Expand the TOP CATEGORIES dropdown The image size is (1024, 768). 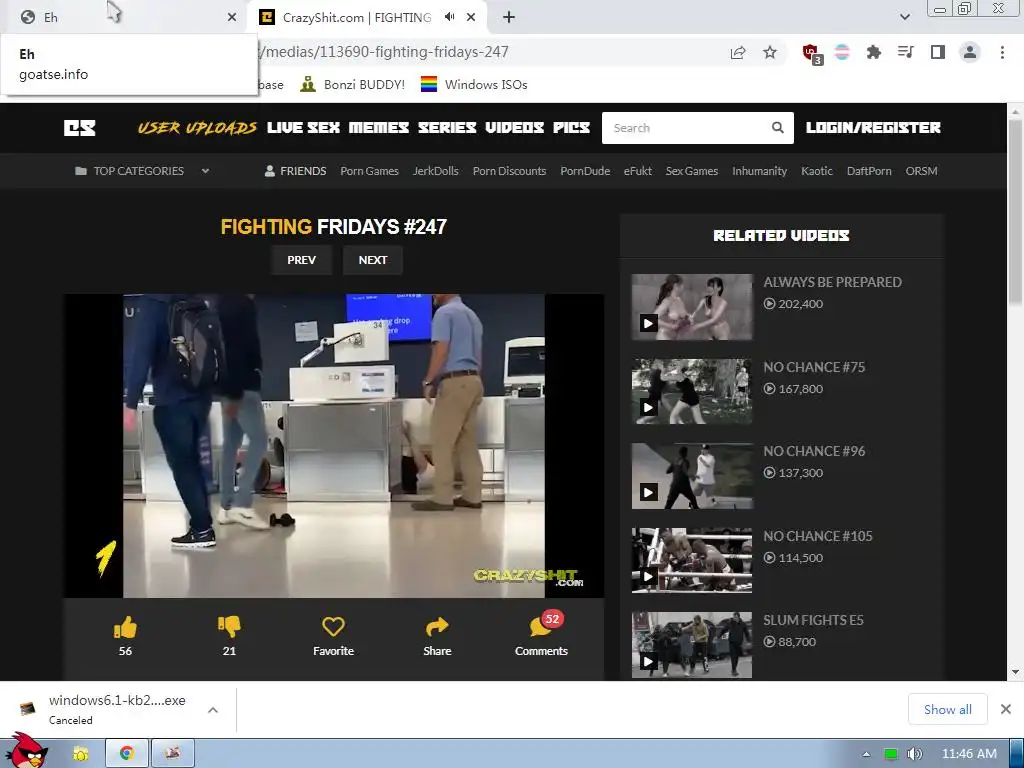pyautogui.click(x=142, y=171)
